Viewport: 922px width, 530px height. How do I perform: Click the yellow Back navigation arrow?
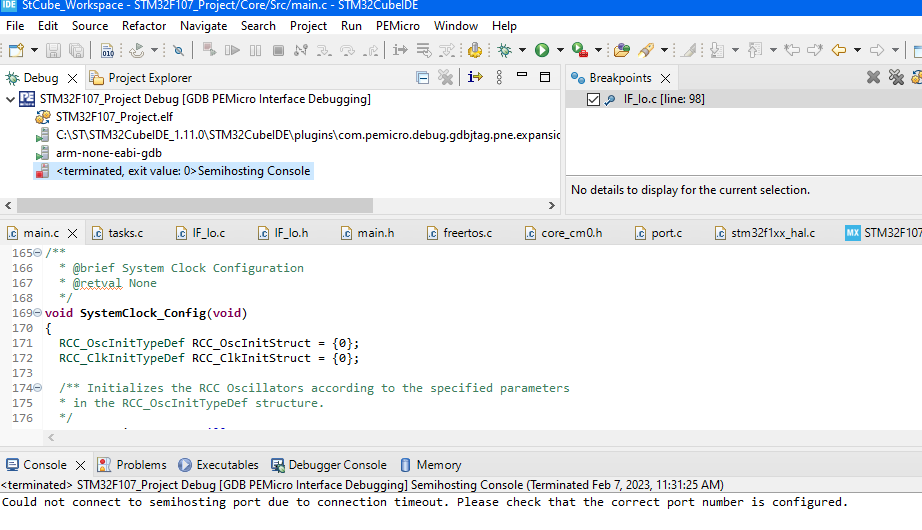(839, 51)
